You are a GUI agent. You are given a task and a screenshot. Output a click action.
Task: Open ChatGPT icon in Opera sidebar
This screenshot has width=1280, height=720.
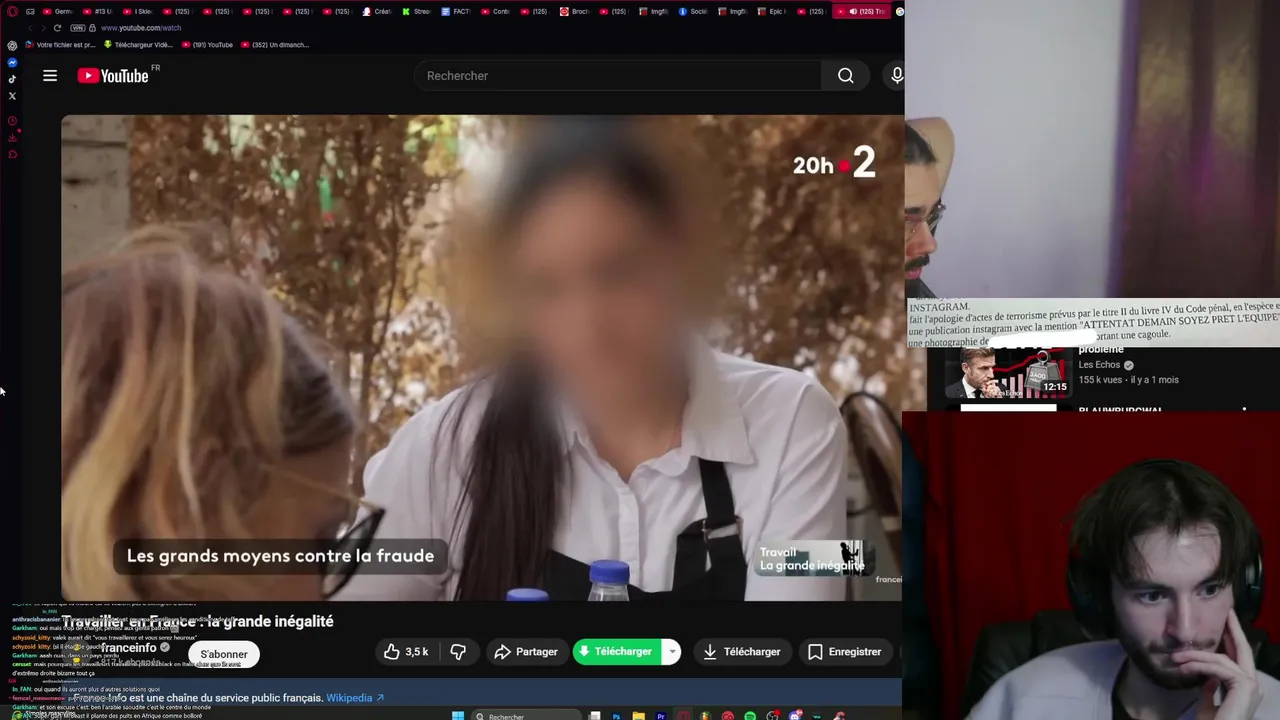12,45
